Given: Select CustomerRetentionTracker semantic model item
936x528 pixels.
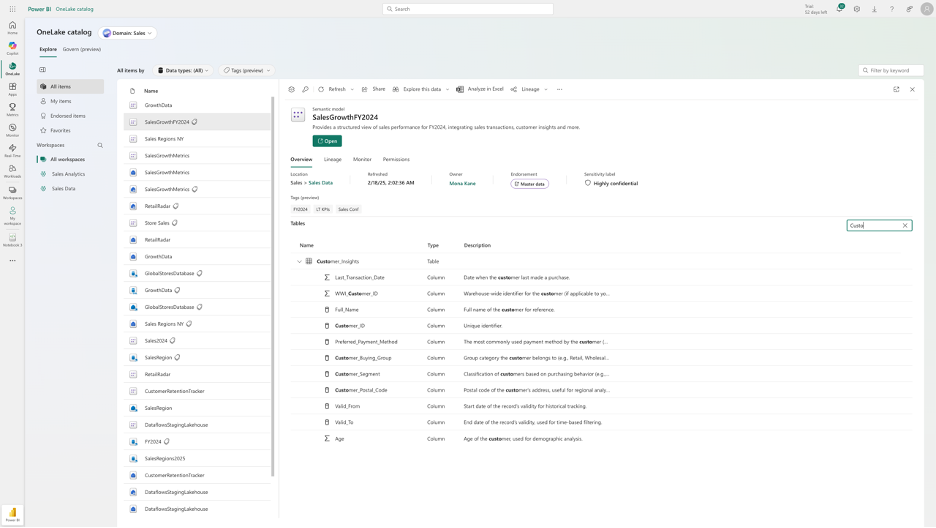Looking at the screenshot, I should click(x=198, y=391).
